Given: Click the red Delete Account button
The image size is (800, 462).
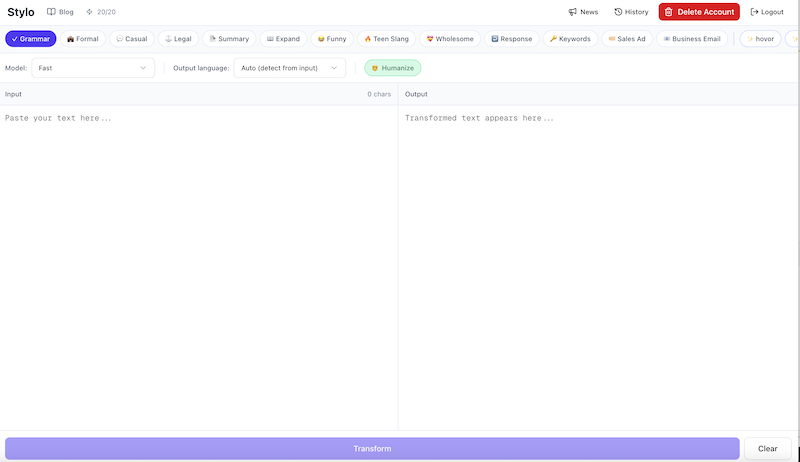Looking at the screenshot, I should coord(699,12).
